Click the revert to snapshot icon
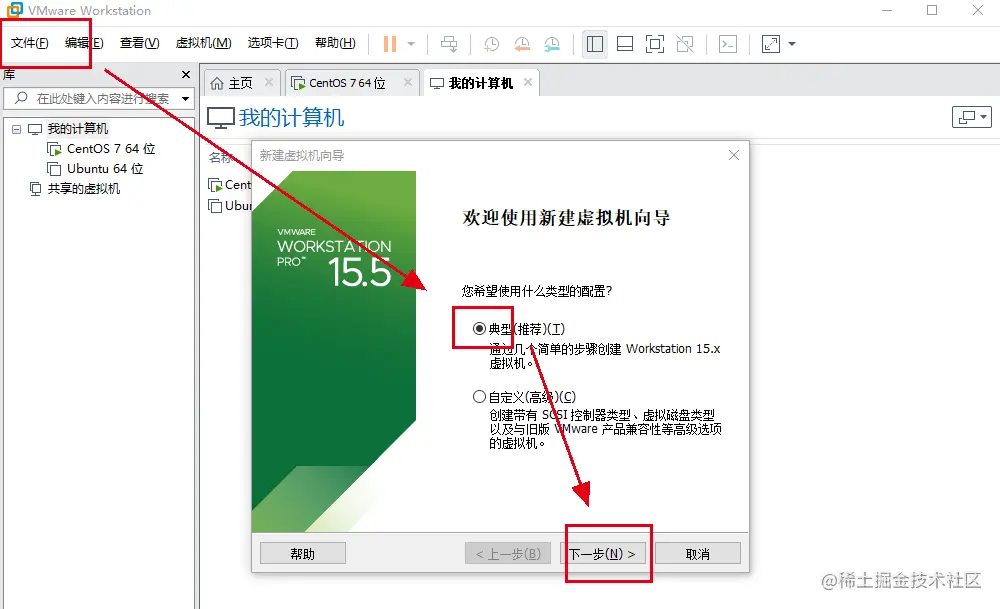 point(522,43)
